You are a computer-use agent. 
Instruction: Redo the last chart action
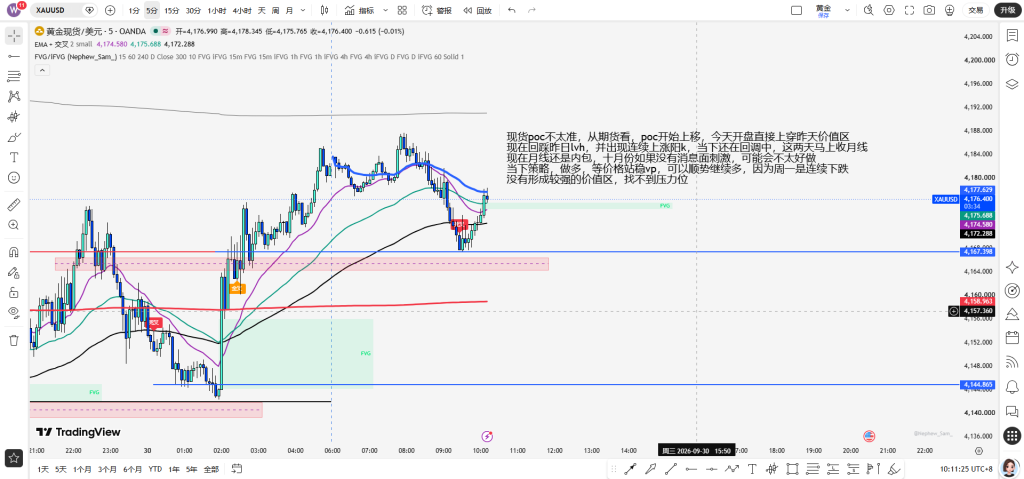point(532,10)
